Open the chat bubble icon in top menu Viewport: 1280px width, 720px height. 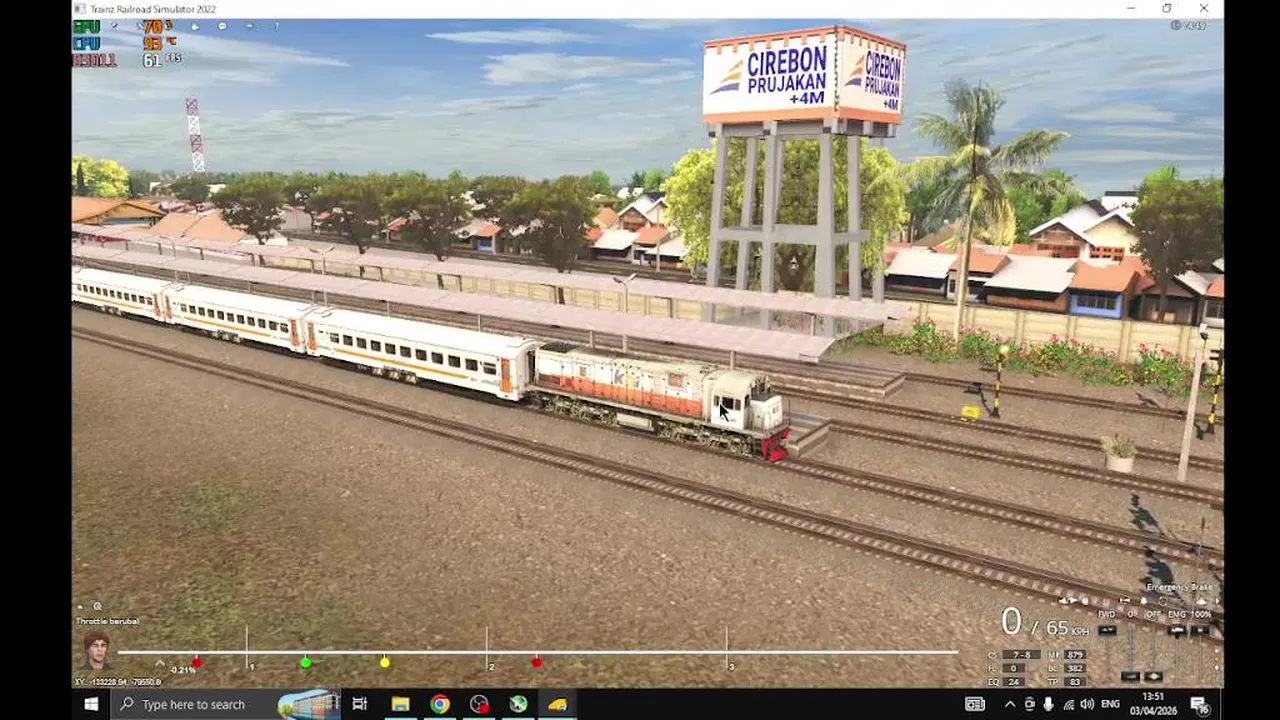222,26
